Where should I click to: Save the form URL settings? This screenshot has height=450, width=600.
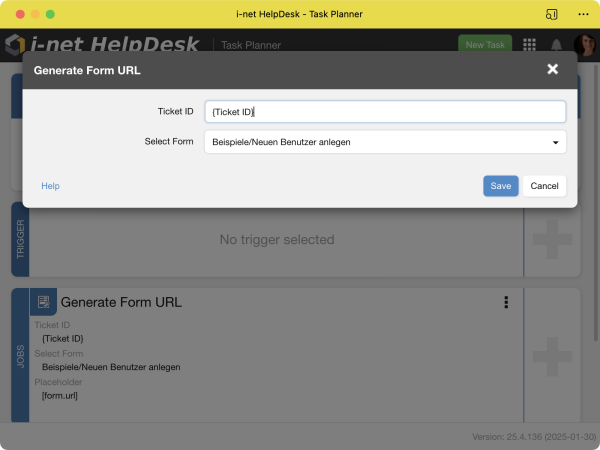click(x=500, y=186)
